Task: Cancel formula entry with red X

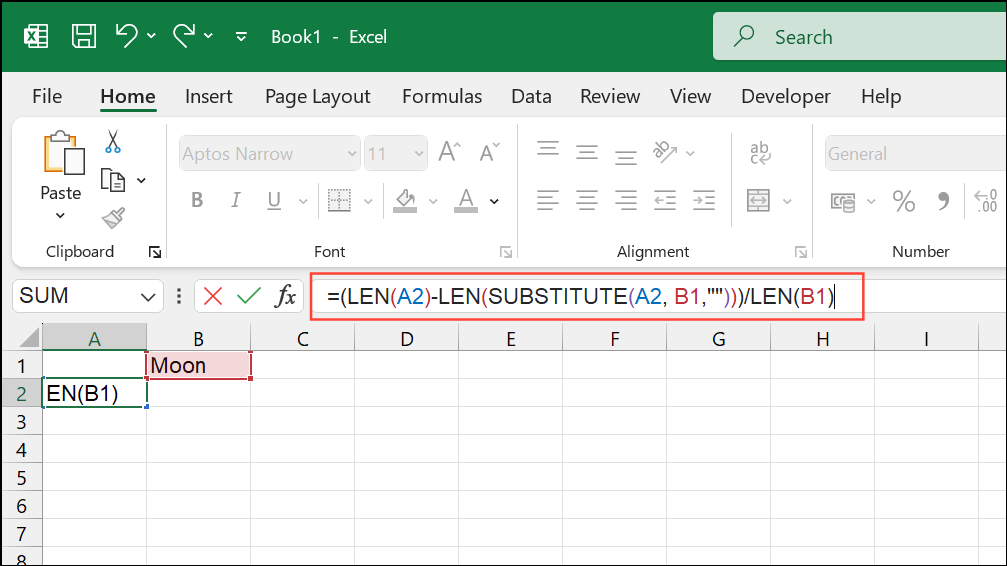Action: point(213,296)
